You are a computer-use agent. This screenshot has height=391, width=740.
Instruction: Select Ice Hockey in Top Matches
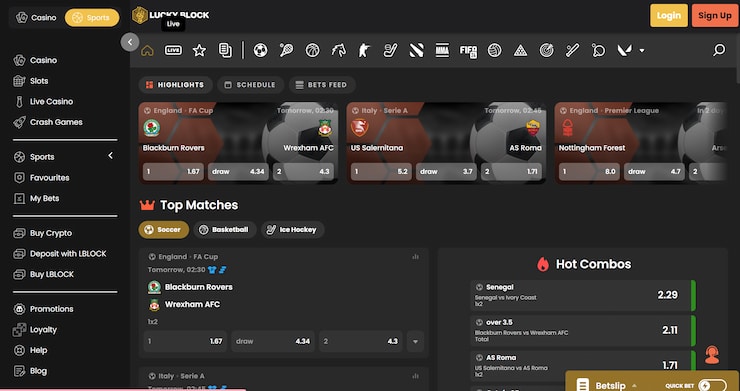coord(293,230)
